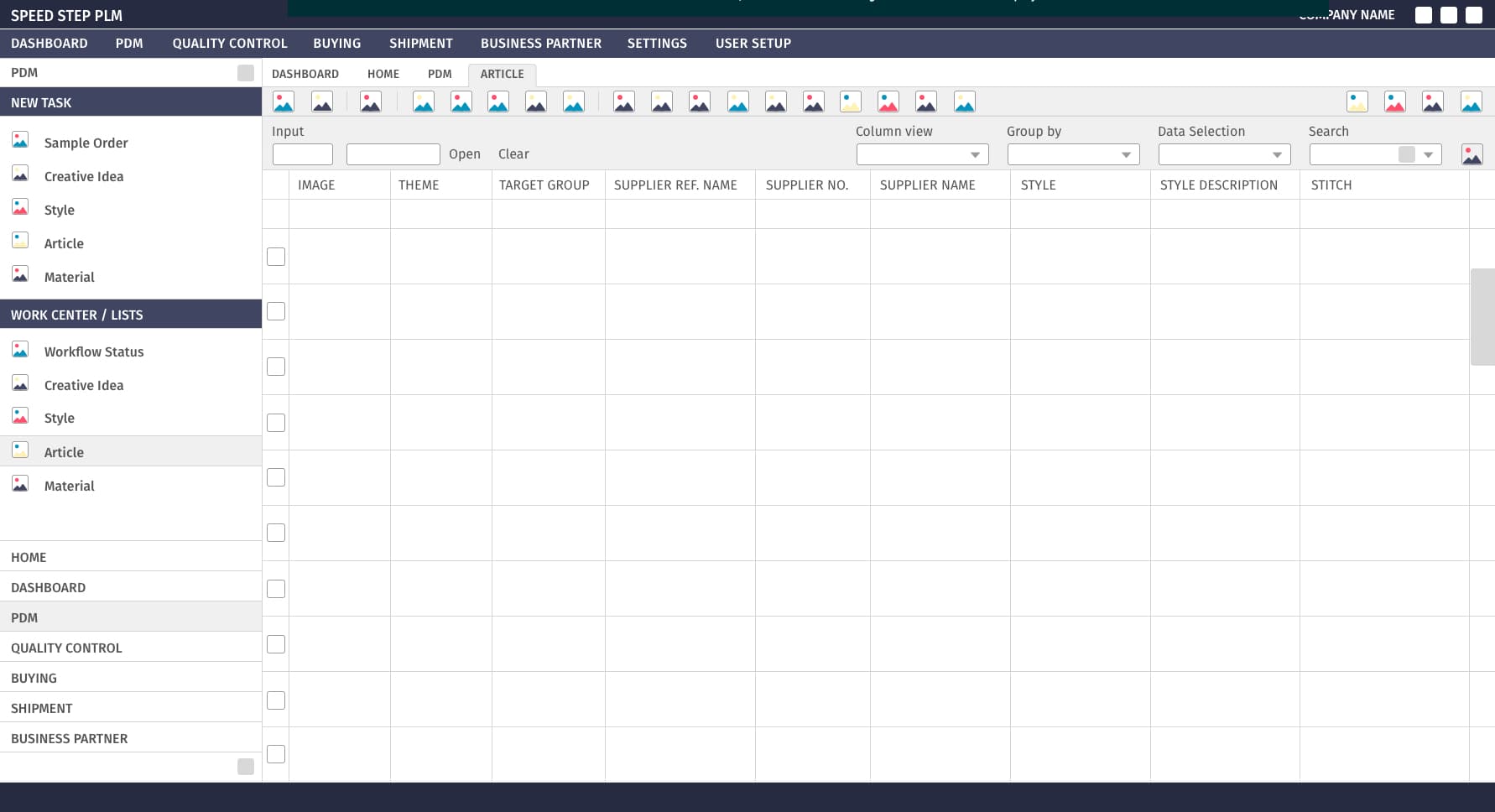Screen dimensions: 1495x812
Task: Open the Column view dropdown
Action: [x=922, y=154]
